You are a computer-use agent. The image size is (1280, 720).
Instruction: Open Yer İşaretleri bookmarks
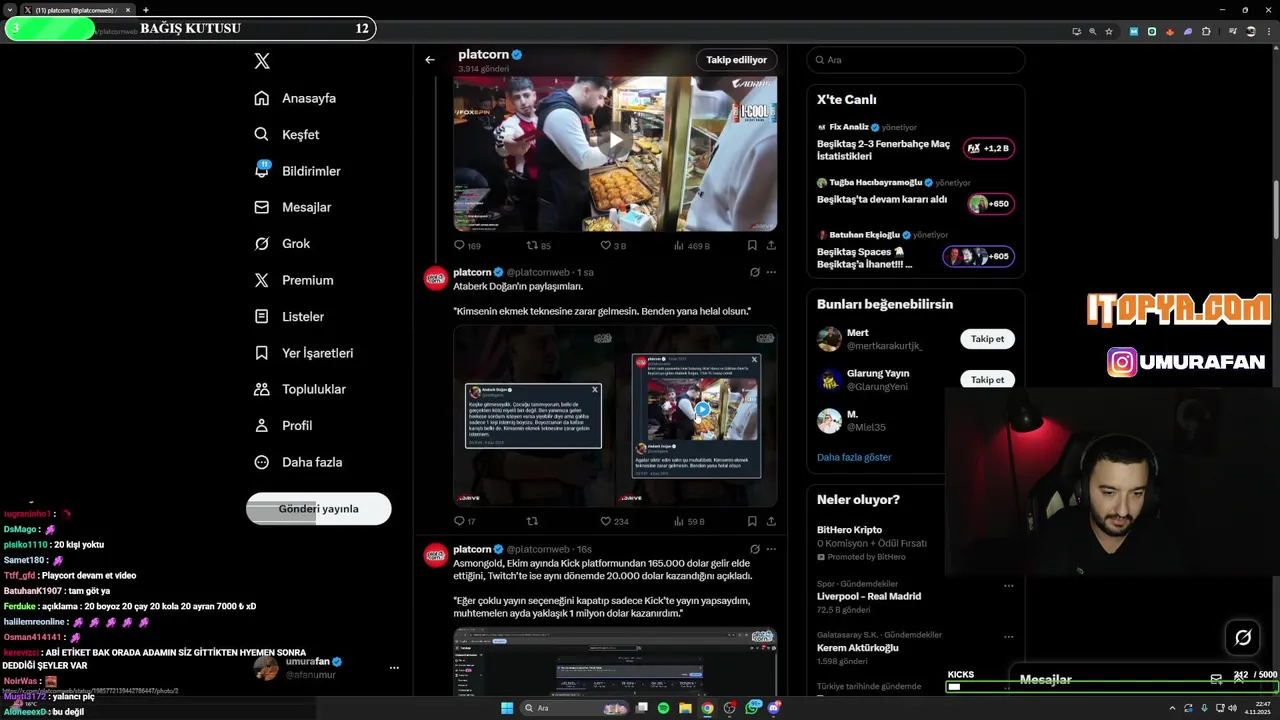(x=303, y=353)
